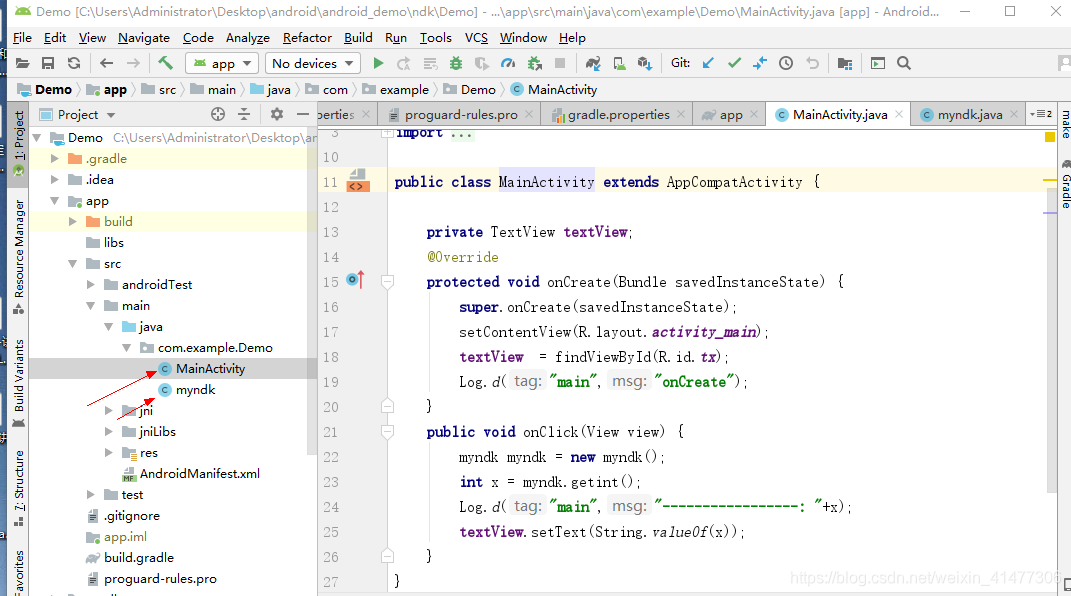Viewport: 1071px width, 596px height.
Task: Open AVD Manager device icon
Action: (620, 63)
